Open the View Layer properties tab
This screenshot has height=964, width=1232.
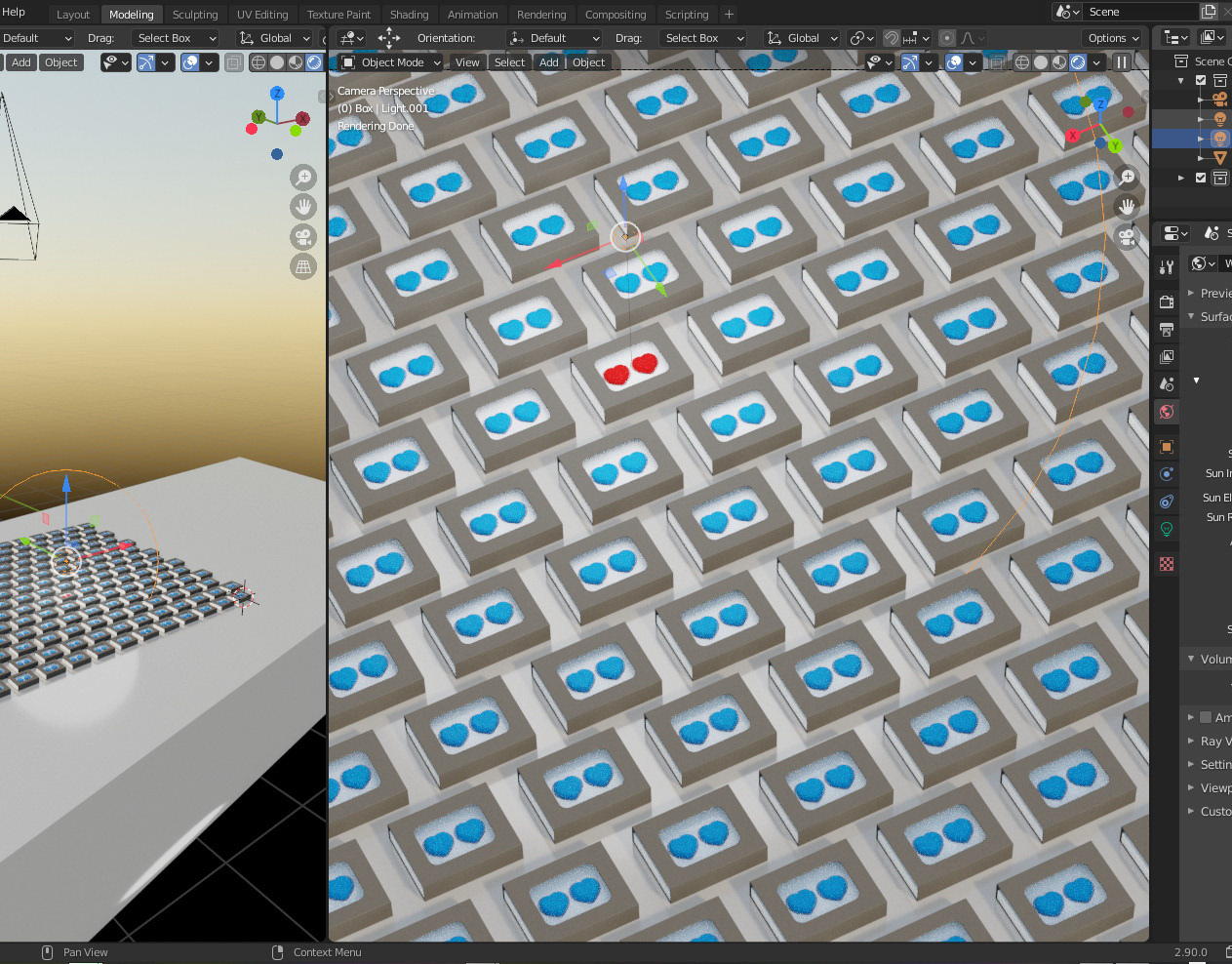[x=1166, y=357]
